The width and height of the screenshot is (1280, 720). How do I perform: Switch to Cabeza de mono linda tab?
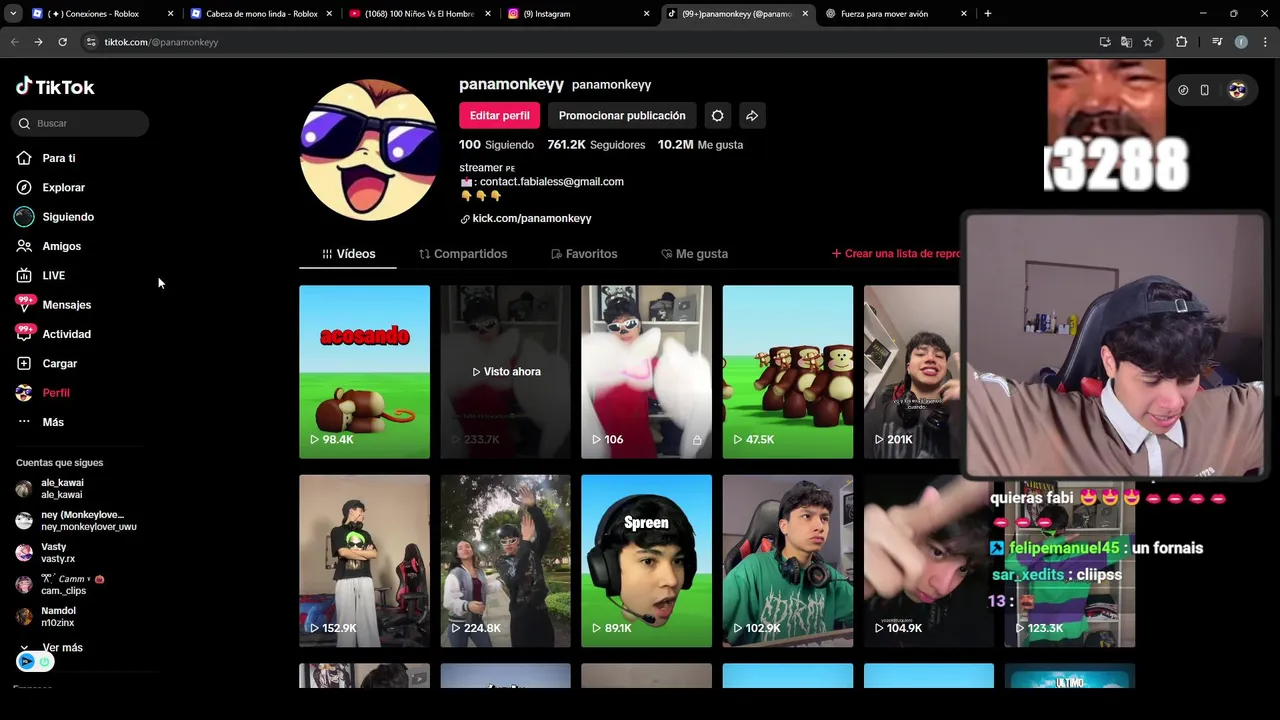coord(261,14)
